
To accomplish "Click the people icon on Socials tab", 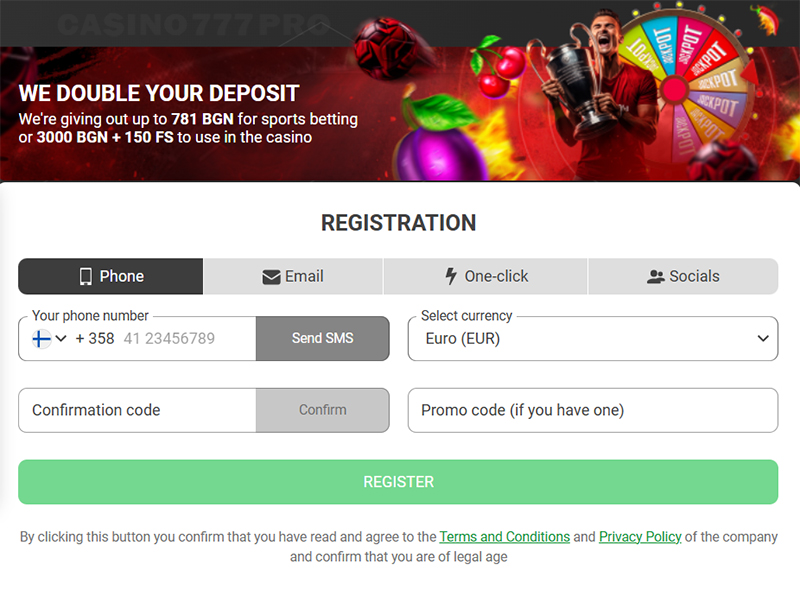I will (655, 276).
